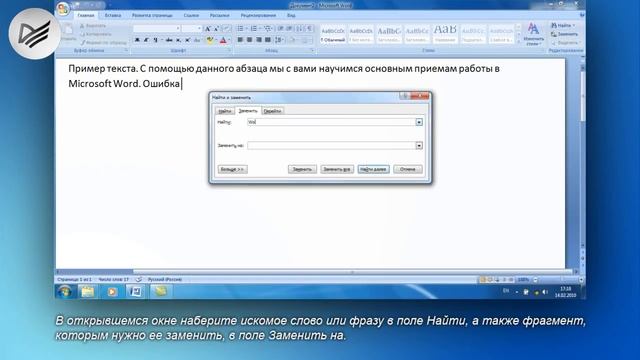Viewport: 640px width, 360px height.
Task: Expand the styles gallery
Action: 518,41
